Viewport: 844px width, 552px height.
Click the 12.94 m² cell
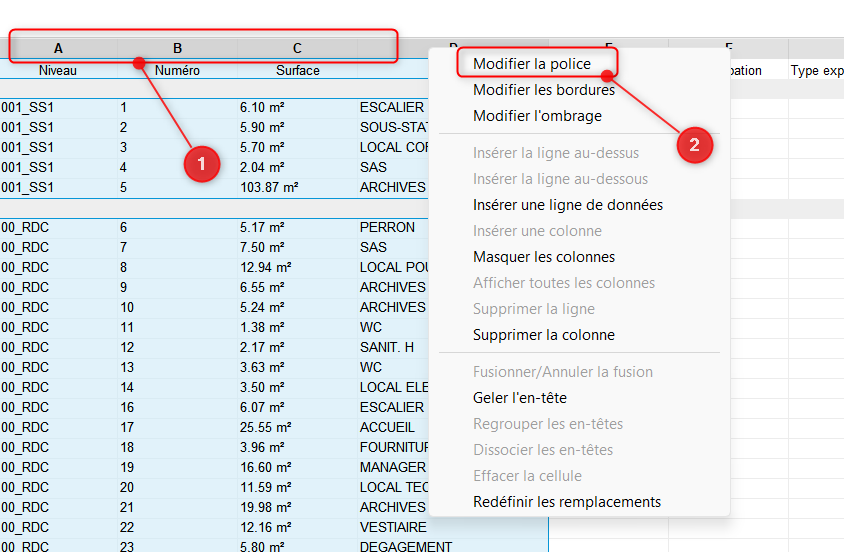297,267
